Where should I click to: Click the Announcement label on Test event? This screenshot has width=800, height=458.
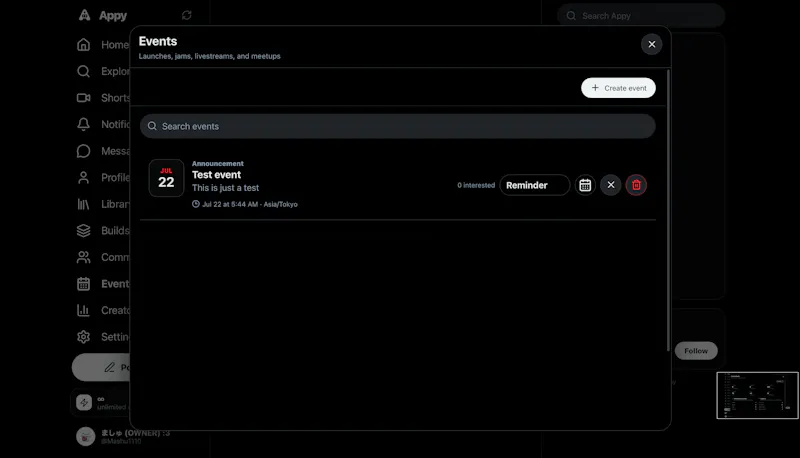click(218, 164)
